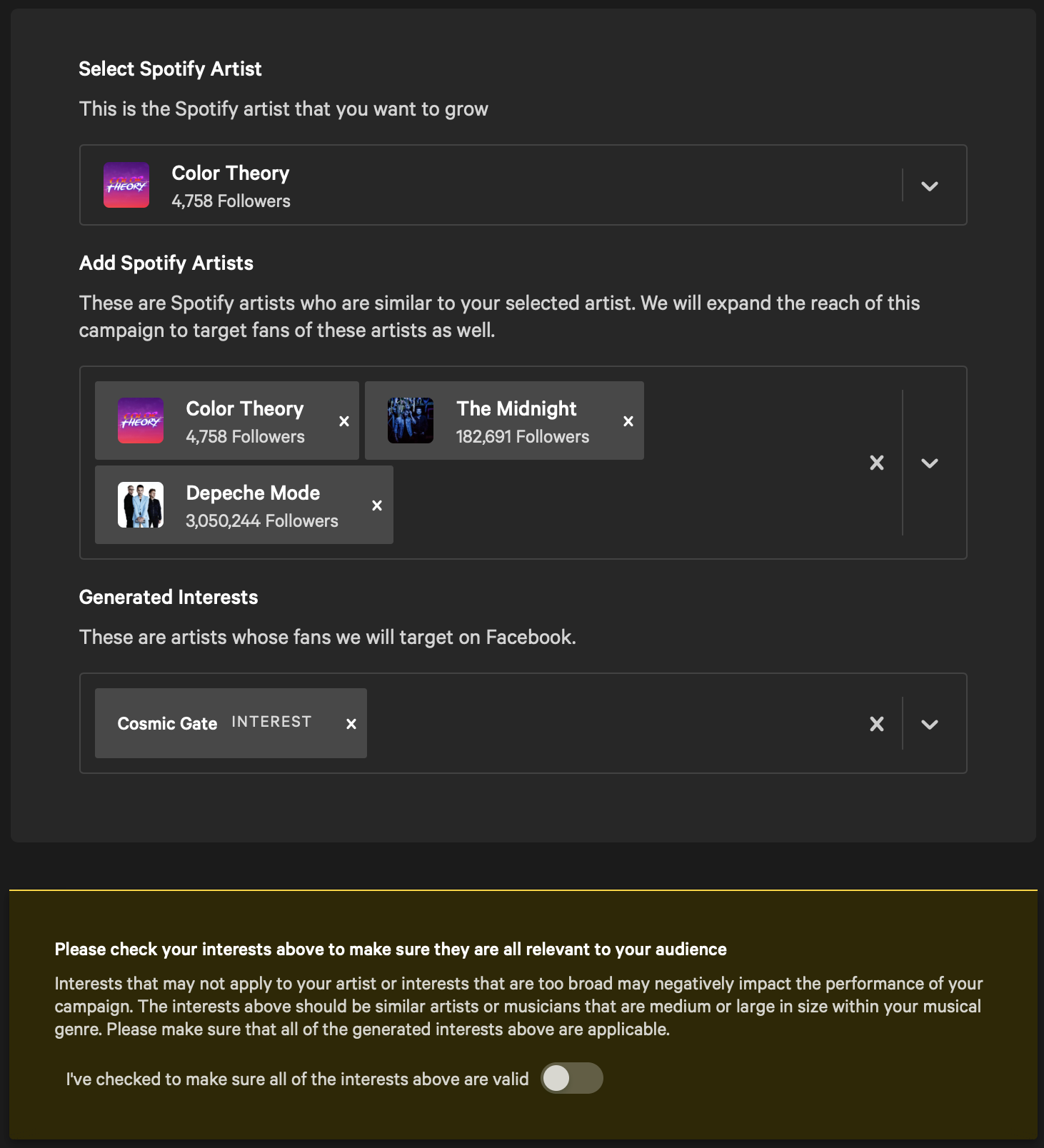Toggle the interests checked confirmation switch
The height and width of the screenshot is (1148, 1044).
coord(572,1078)
